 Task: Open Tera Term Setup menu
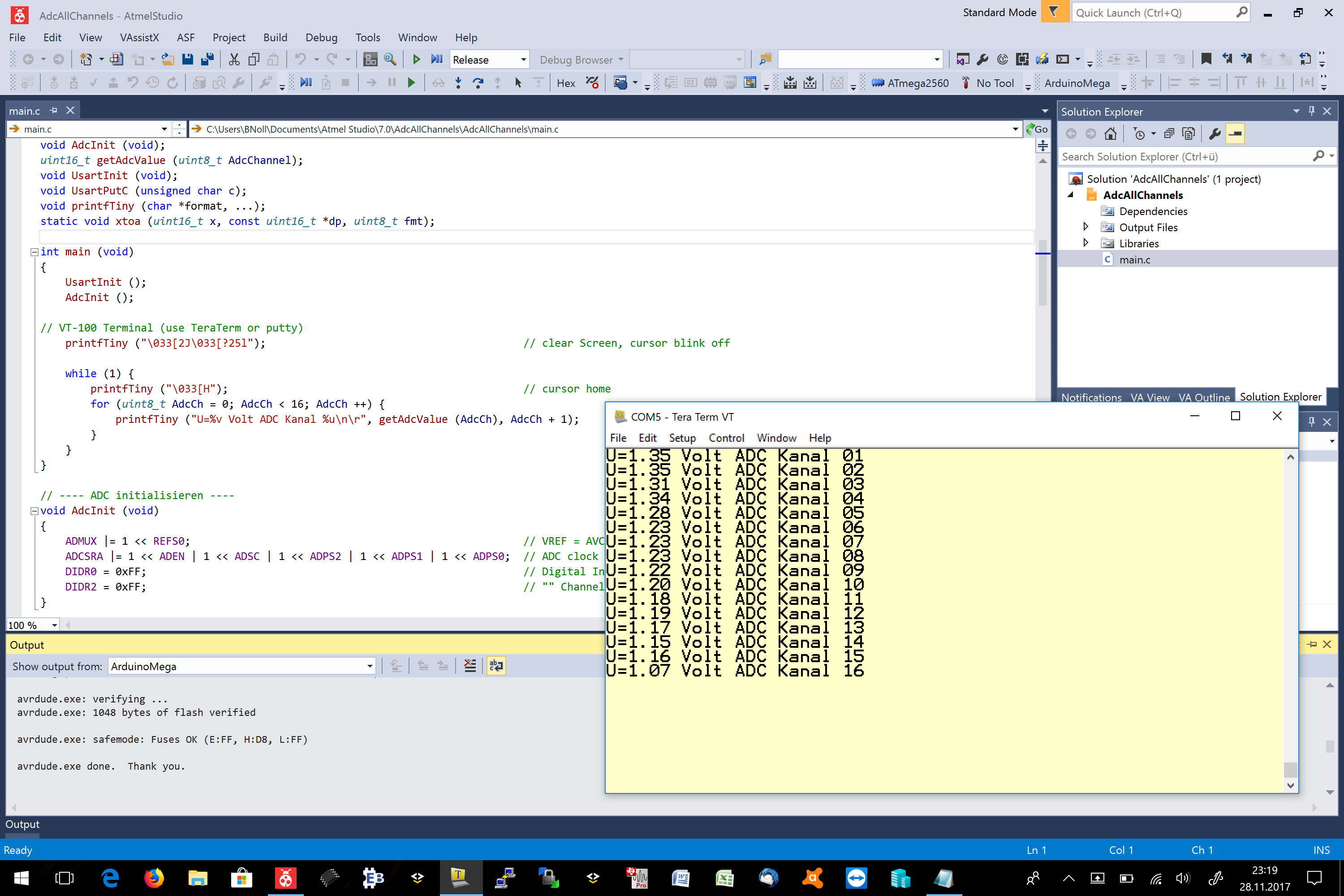point(682,438)
